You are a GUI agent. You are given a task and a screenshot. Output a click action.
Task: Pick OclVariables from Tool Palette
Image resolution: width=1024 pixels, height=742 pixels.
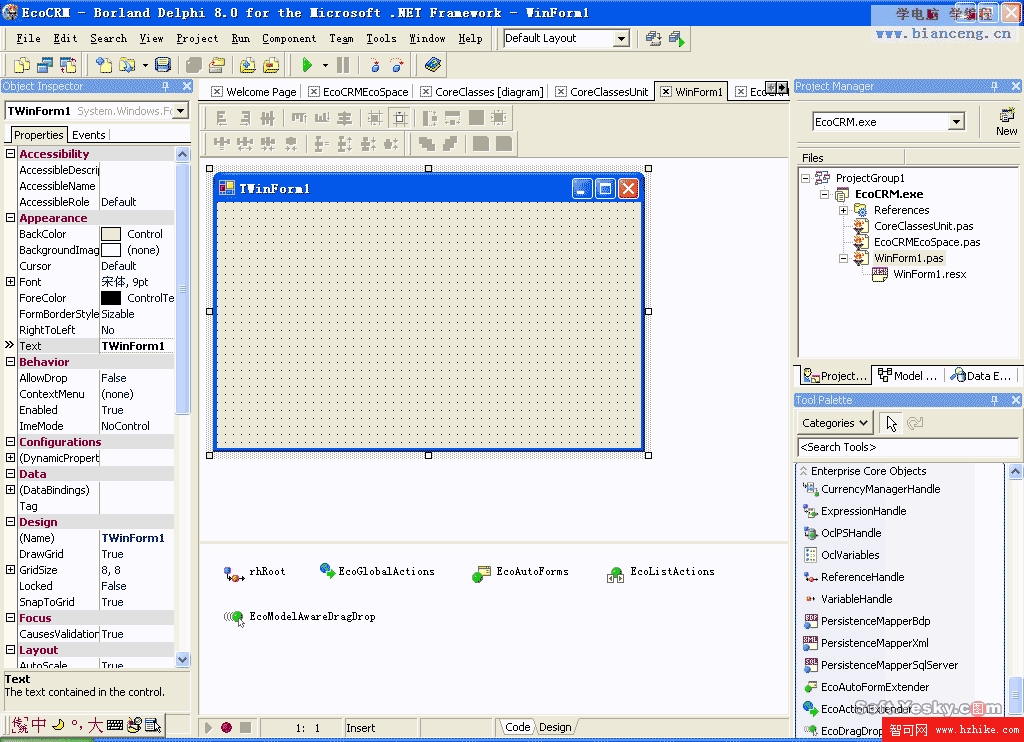tap(842, 555)
